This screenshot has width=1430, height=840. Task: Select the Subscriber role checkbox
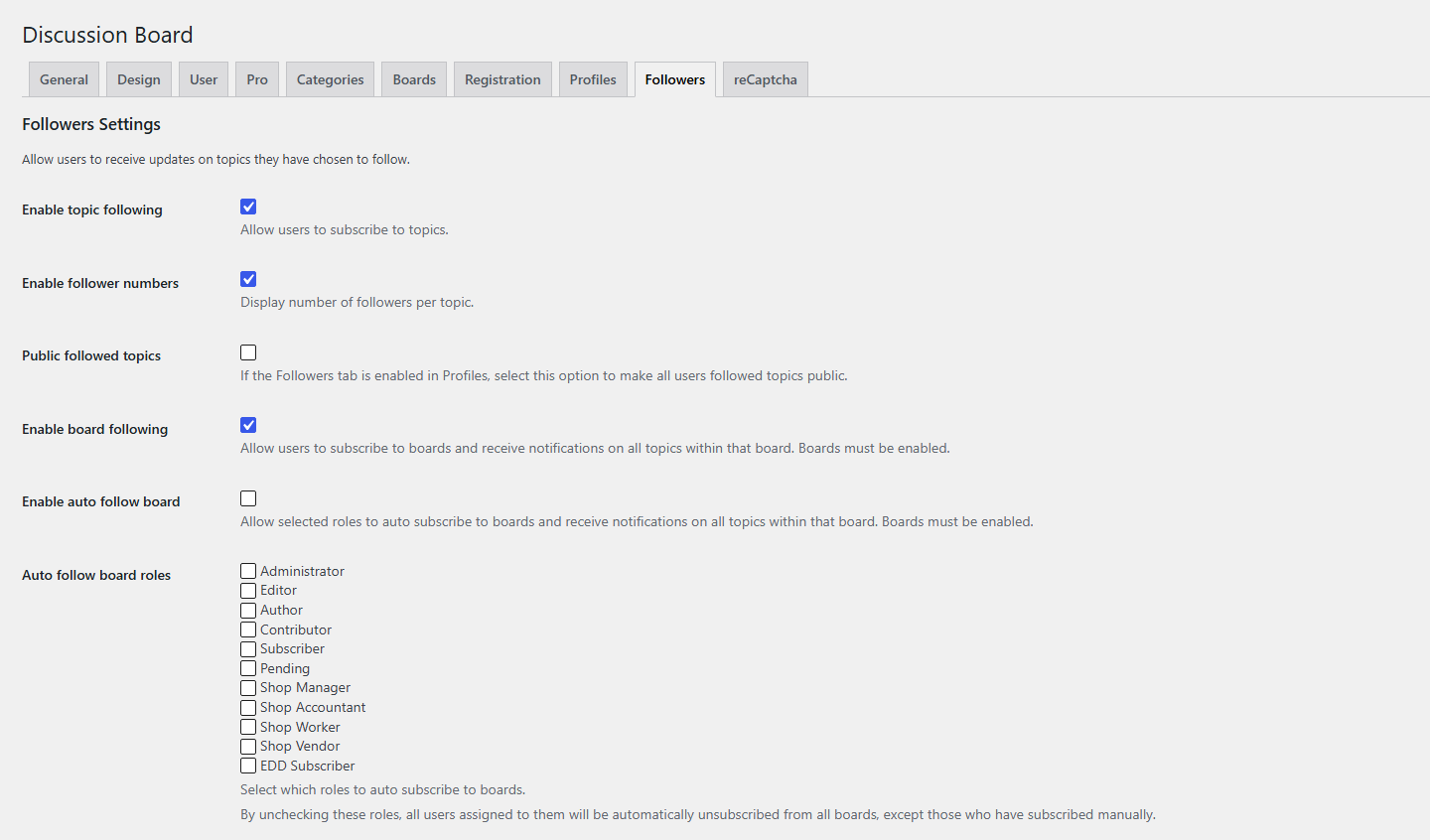[248, 649]
